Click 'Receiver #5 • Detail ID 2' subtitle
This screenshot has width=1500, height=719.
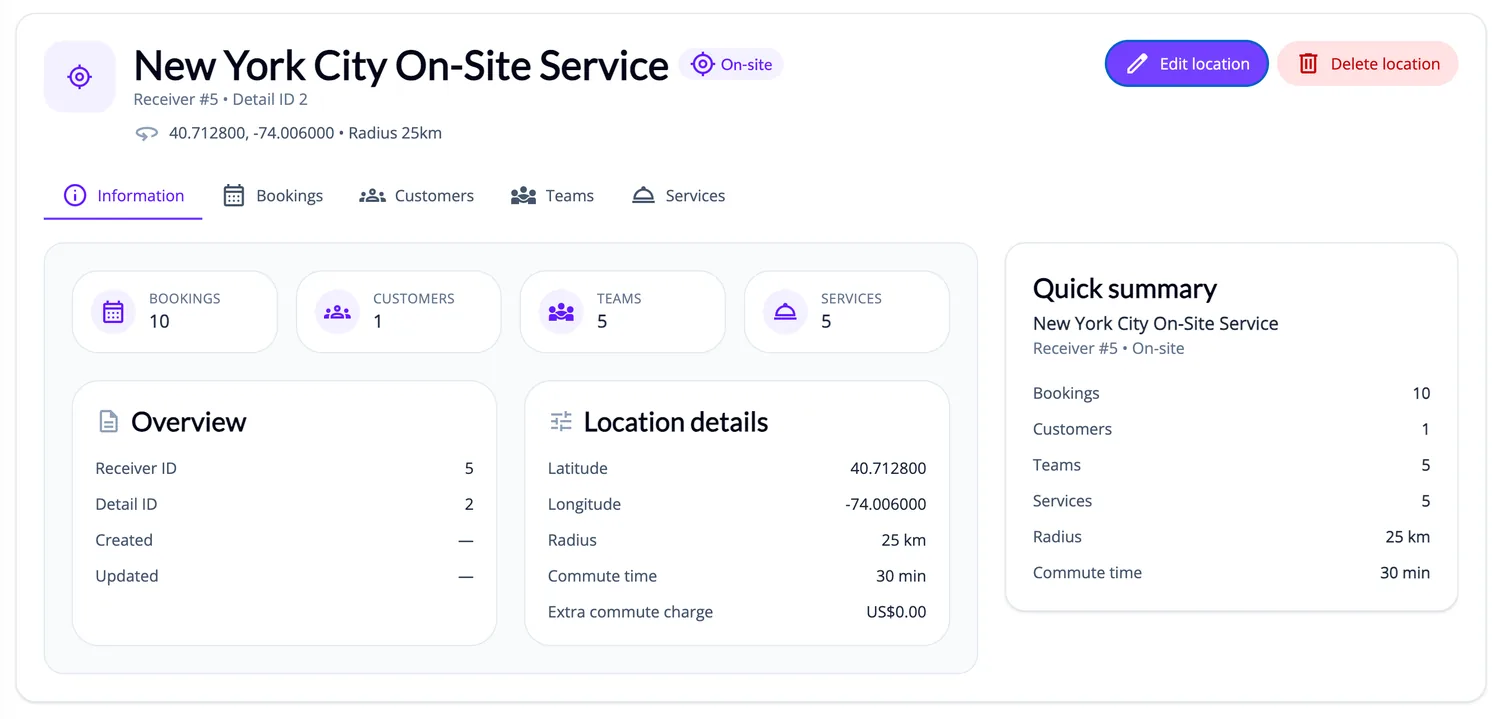click(x=221, y=100)
